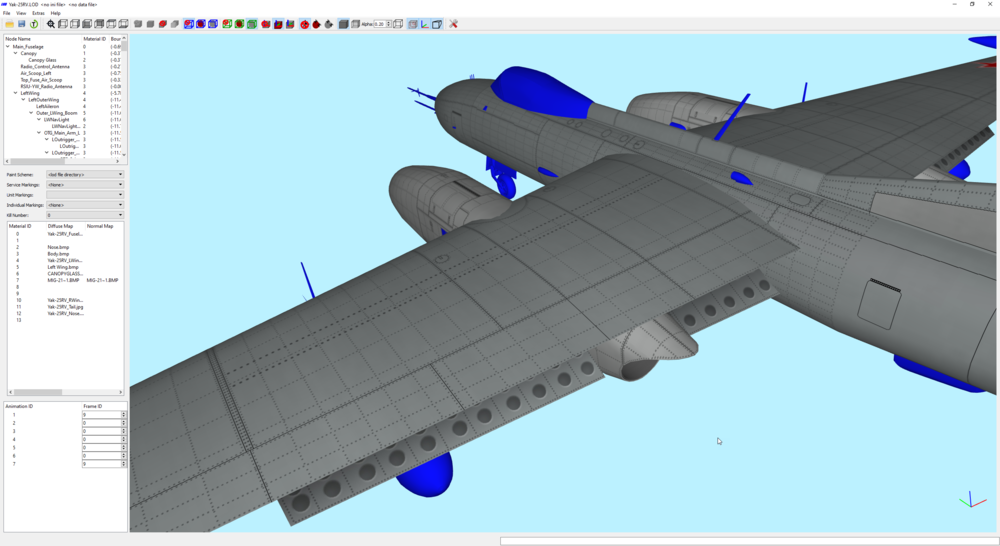Click the green reload icon
Image resolution: width=1000 pixels, height=546 pixels.
[x=34, y=24]
